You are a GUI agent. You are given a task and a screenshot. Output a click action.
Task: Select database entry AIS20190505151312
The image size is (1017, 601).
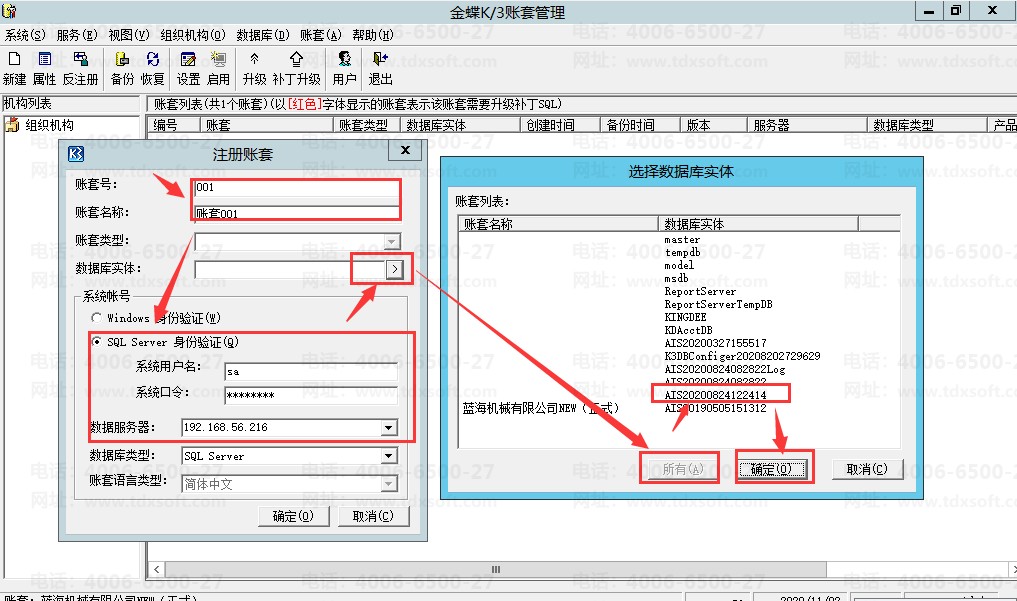click(x=715, y=408)
